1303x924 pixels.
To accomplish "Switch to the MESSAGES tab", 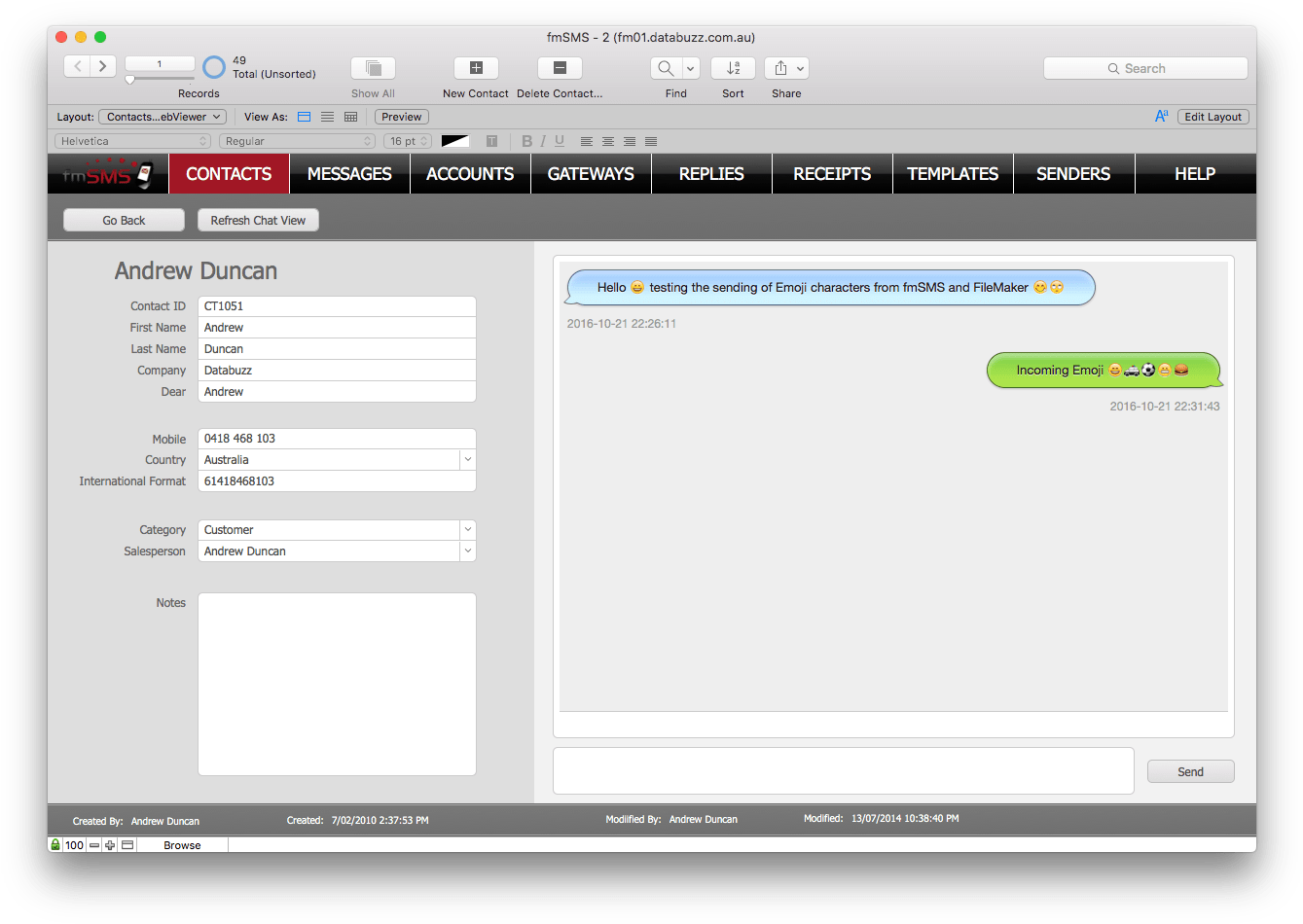I will (349, 173).
